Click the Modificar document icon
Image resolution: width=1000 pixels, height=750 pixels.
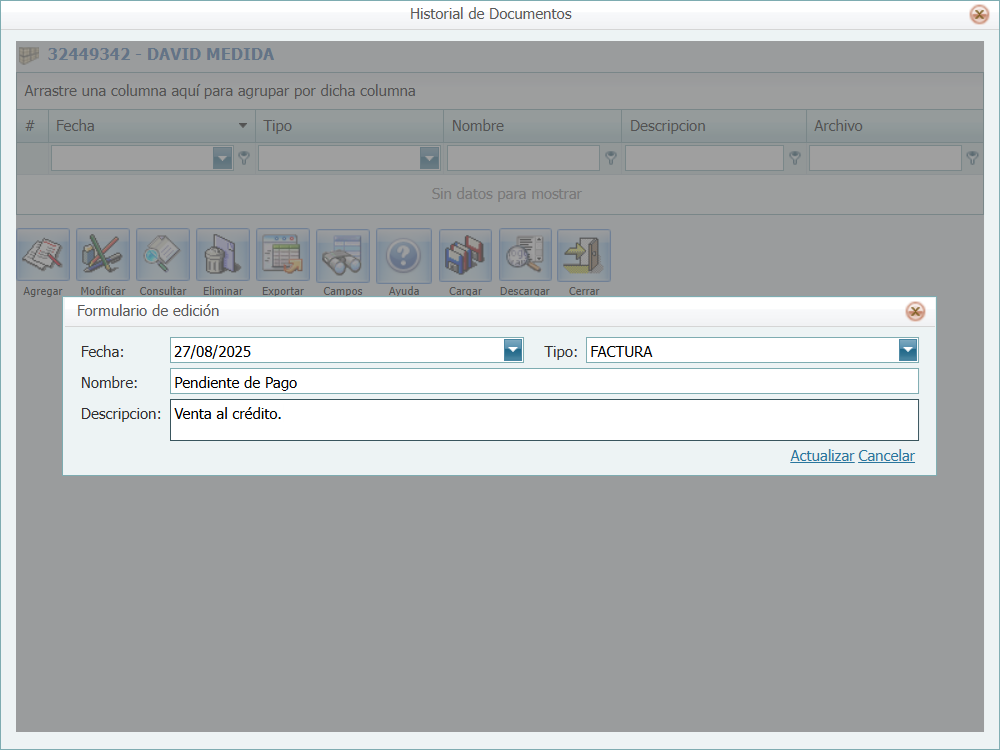(x=103, y=255)
